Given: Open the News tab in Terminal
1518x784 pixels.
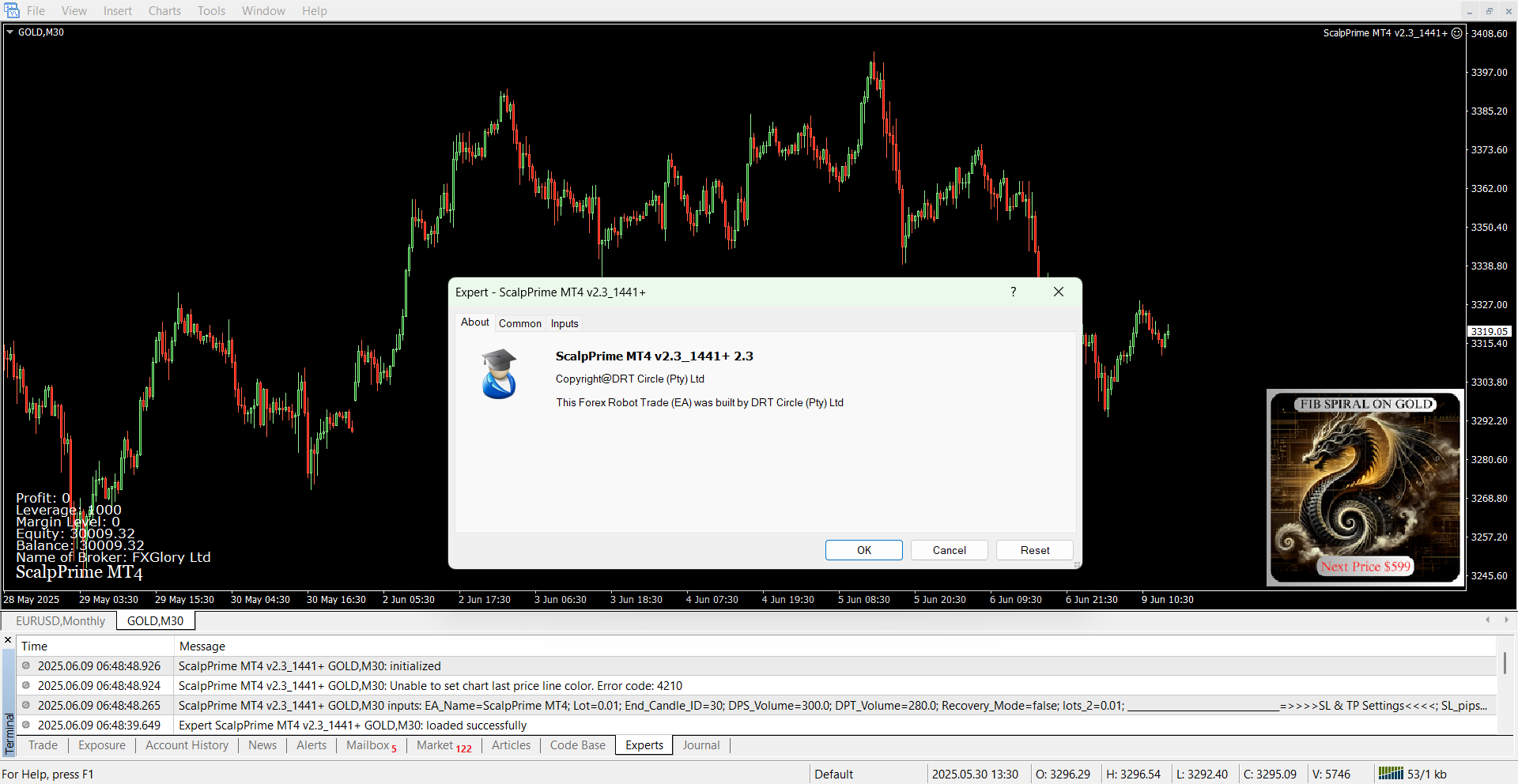Looking at the screenshot, I should (x=262, y=745).
